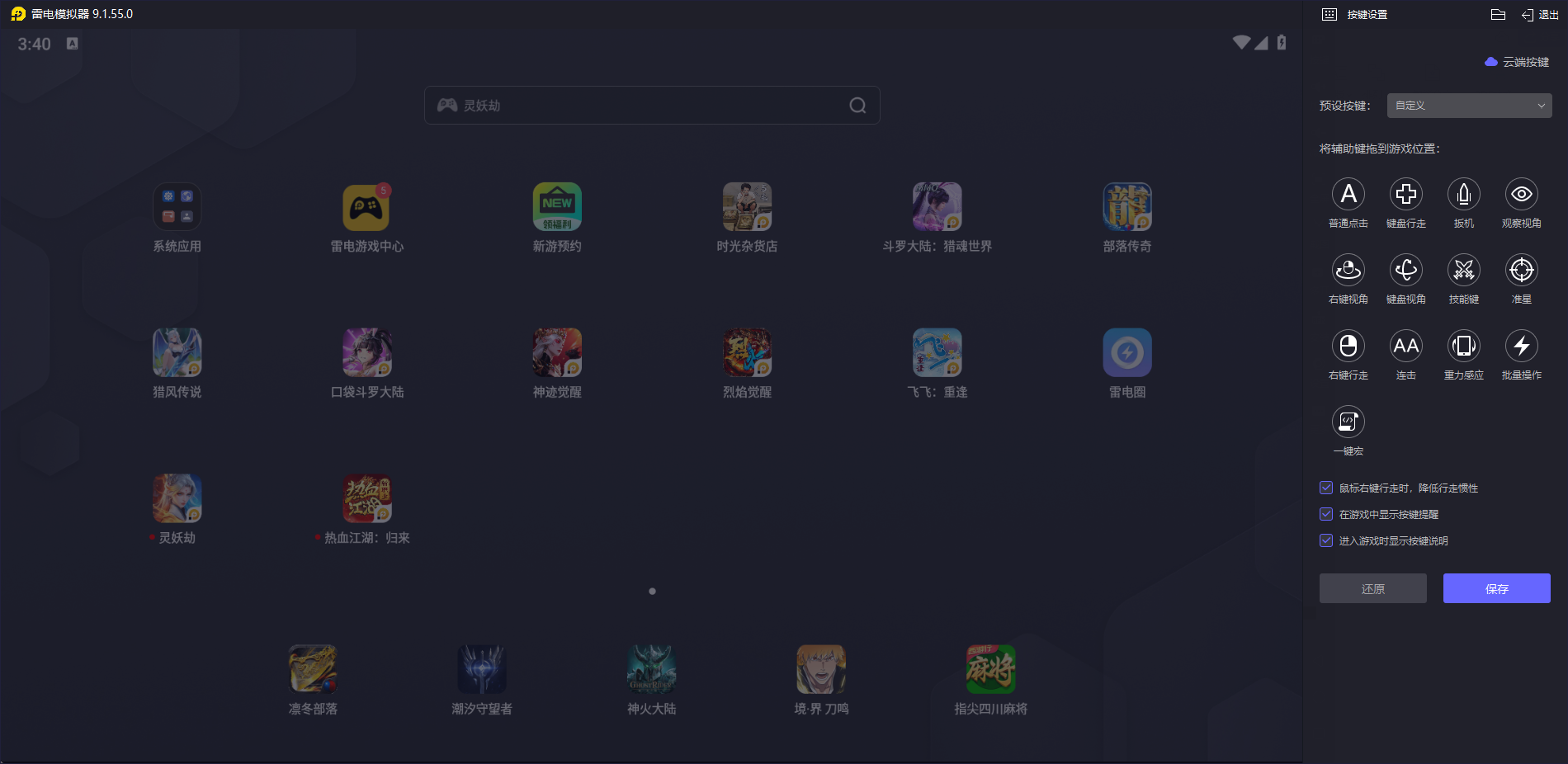Click the 3:40 clock in status bar
Viewport: 1568px width, 764px height.
35,44
